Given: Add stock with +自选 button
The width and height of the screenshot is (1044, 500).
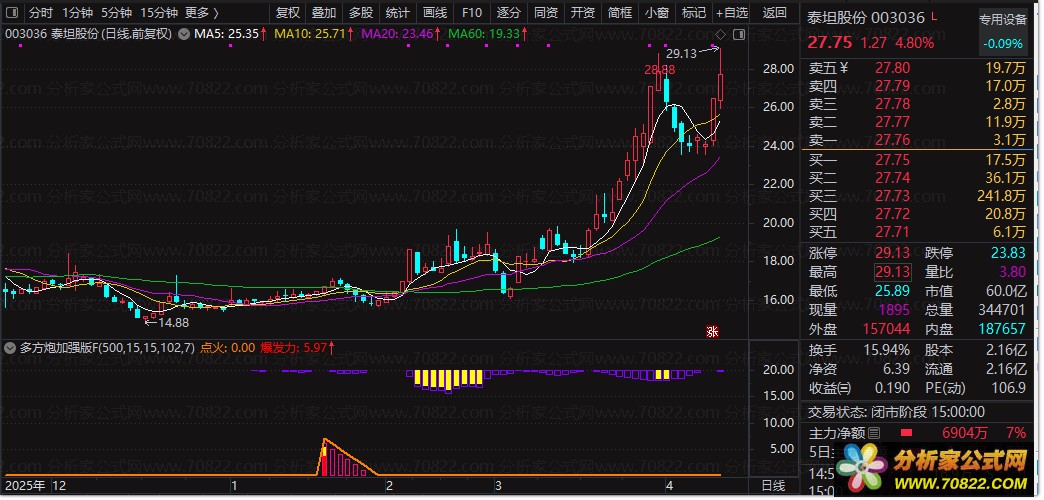Looking at the screenshot, I should click(732, 13).
